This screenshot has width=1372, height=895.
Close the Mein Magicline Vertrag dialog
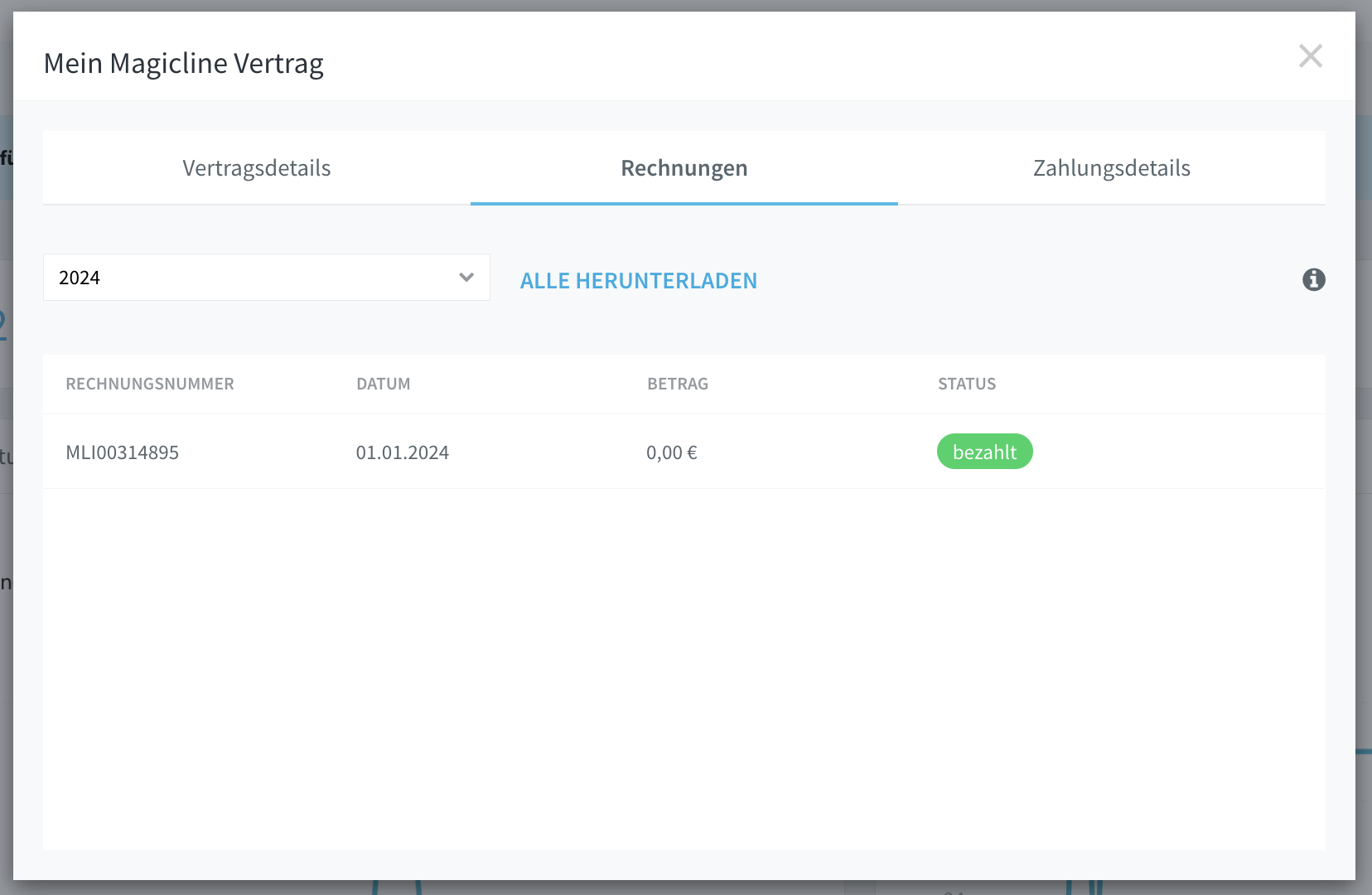(1311, 56)
